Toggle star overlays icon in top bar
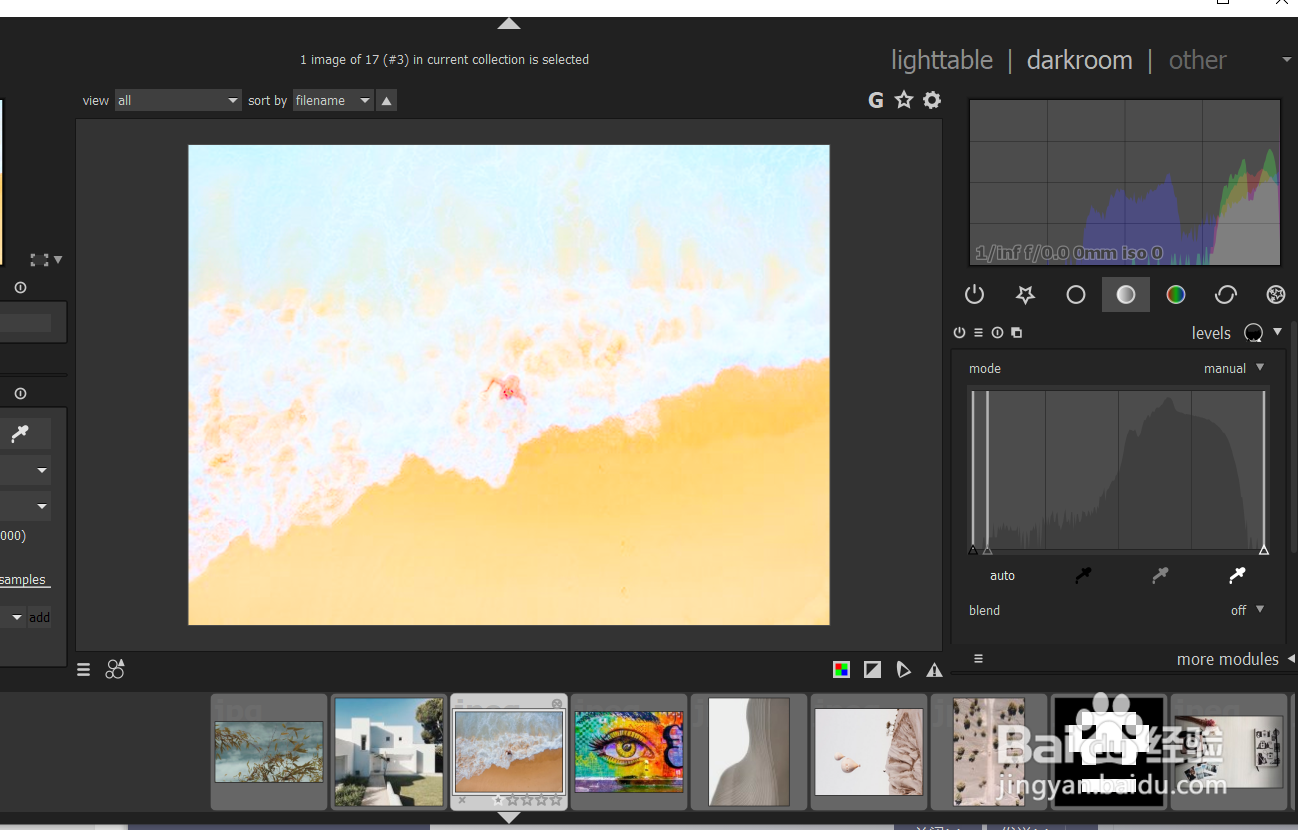1298x830 pixels. click(x=904, y=100)
